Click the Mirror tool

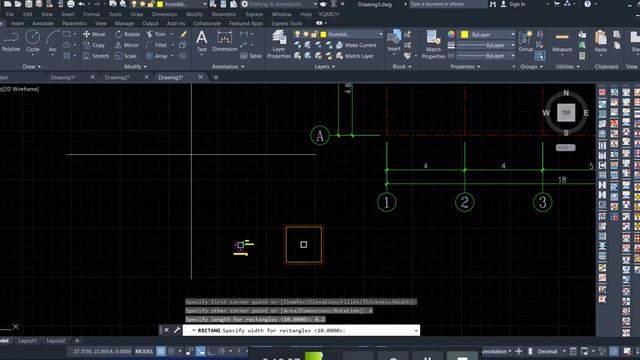[127, 45]
